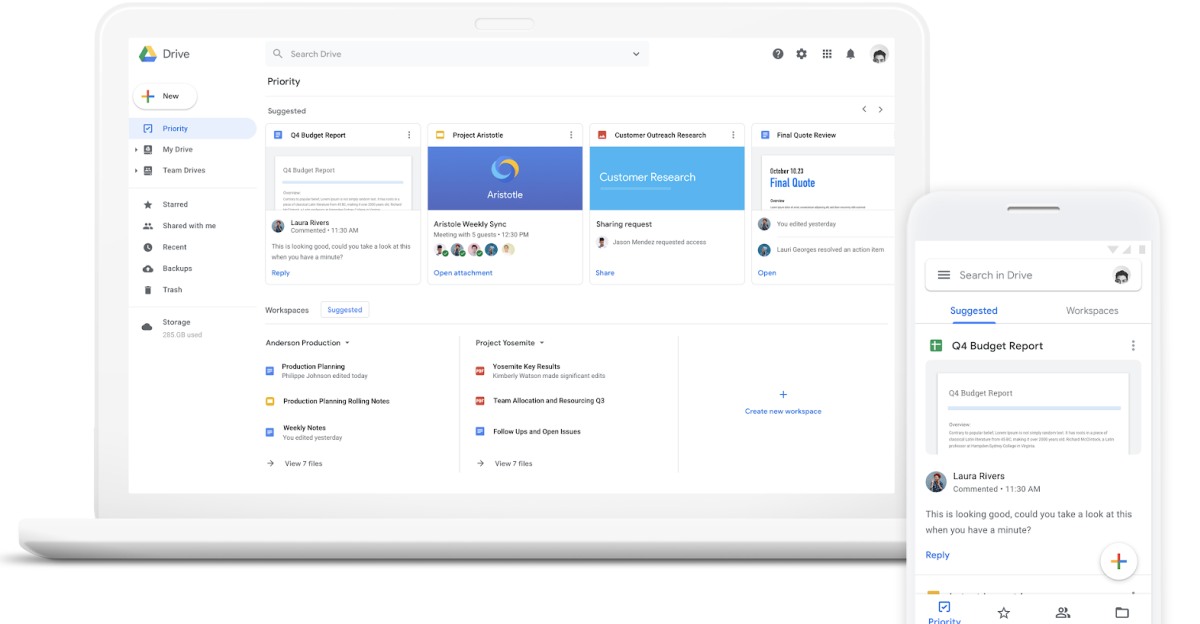Image resolution: width=1200 pixels, height=624 pixels.
Task: Click the Search Drive input field
Action: pyautogui.click(x=450, y=54)
